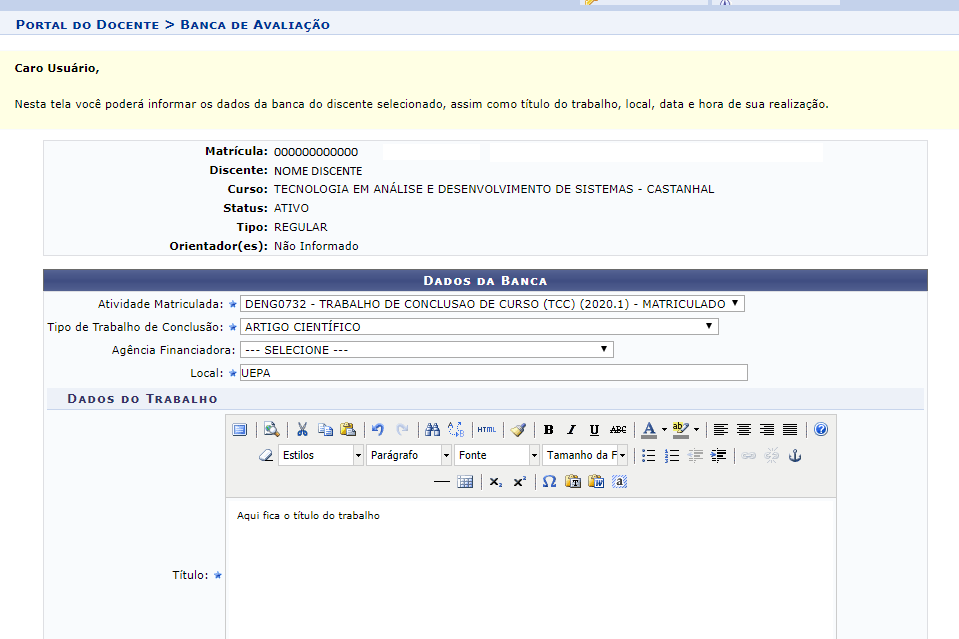The image size is (959, 639).
Task: Expand the Tipo de Trabalho de Conclusão dropdown
Action: tap(479, 327)
